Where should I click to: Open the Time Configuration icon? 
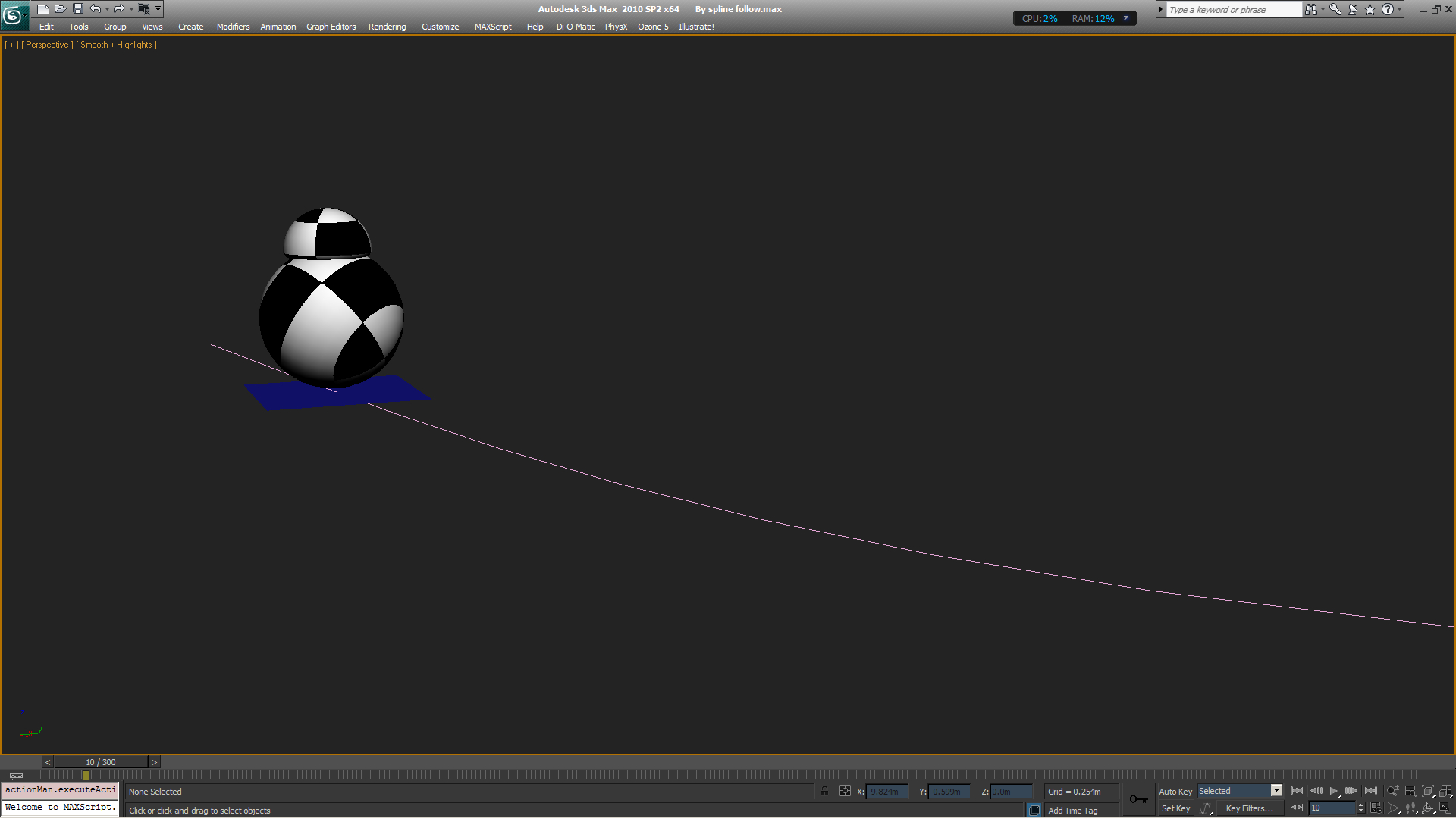(1376, 808)
